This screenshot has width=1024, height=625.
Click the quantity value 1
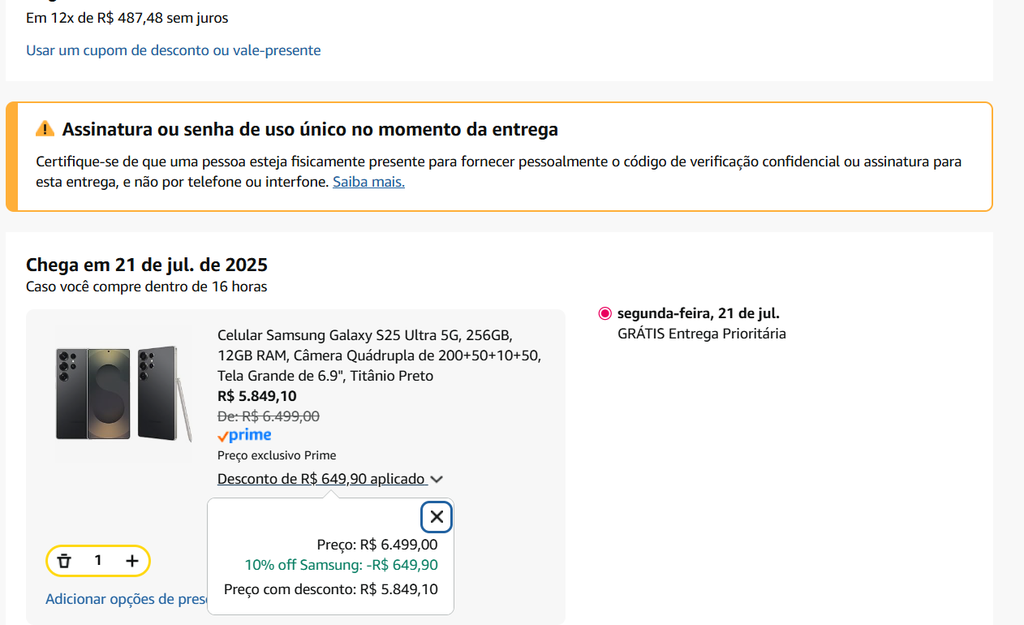coord(98,561)
